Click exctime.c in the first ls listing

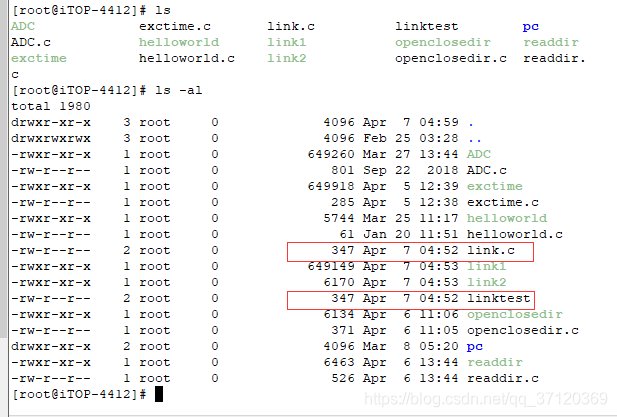tap(175, 26)
